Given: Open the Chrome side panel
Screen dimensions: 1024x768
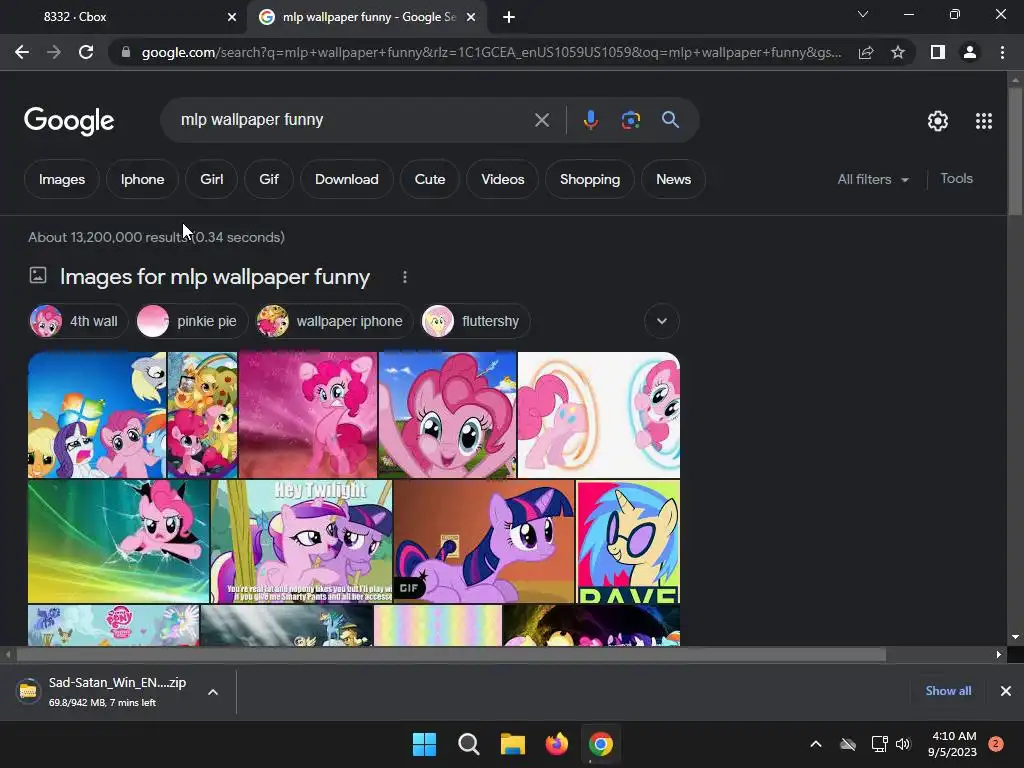Looking at the screenshot, I should pyautogui.click(x=938, y=52).
